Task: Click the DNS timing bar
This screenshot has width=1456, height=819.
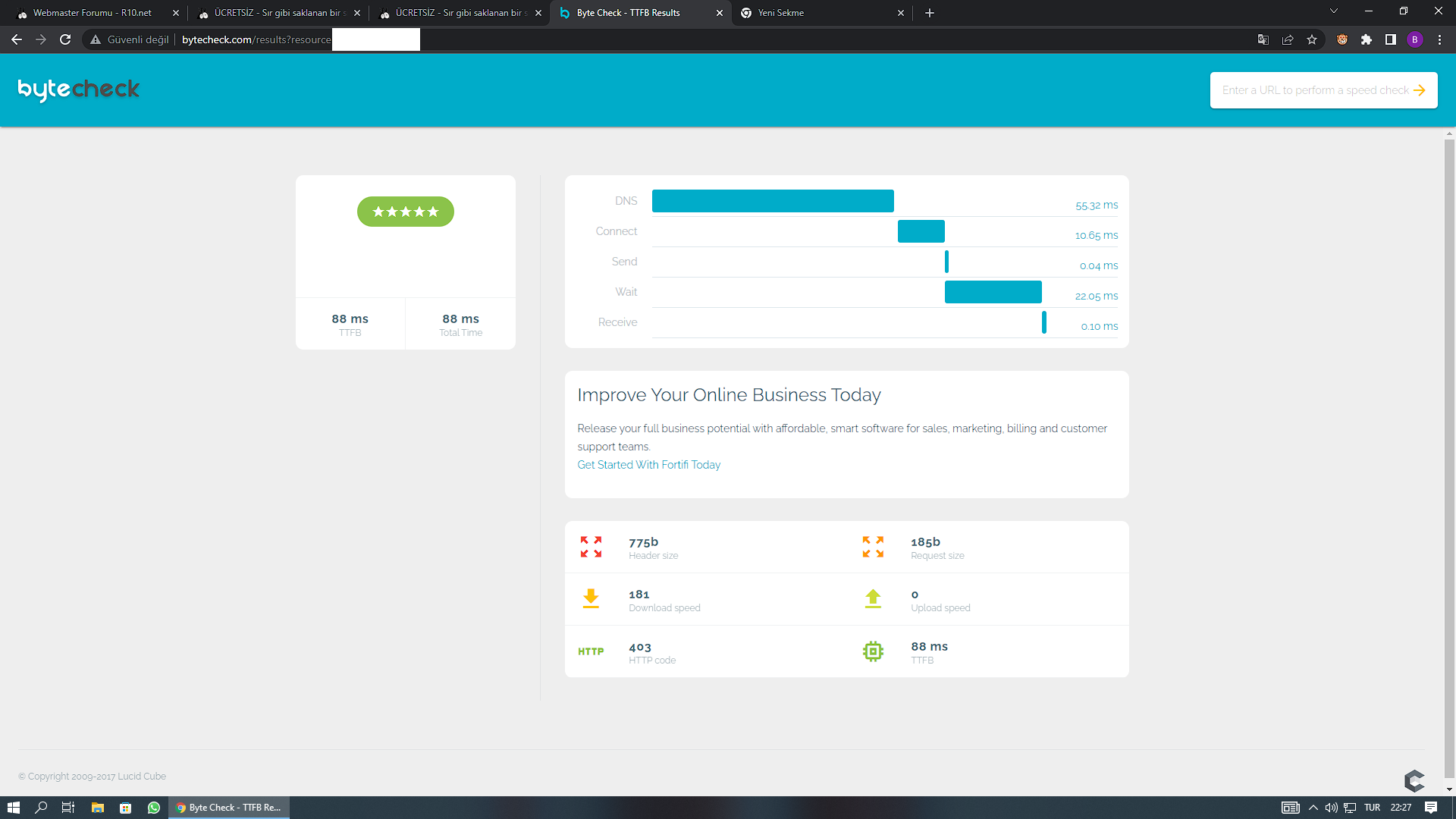Action: tap(773, 201)
